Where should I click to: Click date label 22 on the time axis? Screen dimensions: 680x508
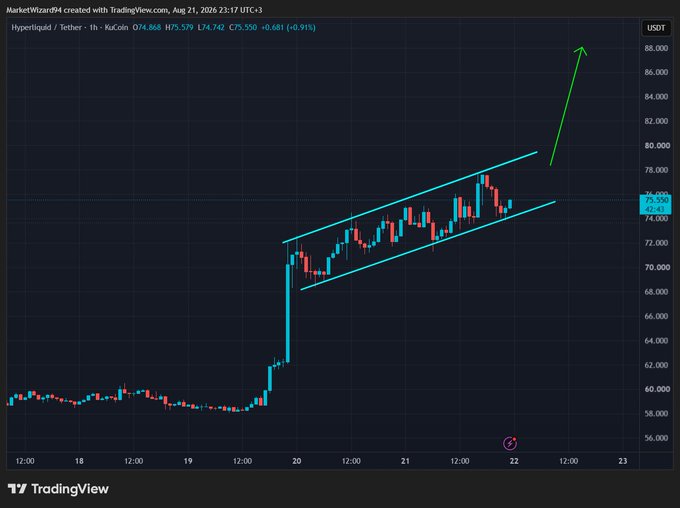coord(514,461)
